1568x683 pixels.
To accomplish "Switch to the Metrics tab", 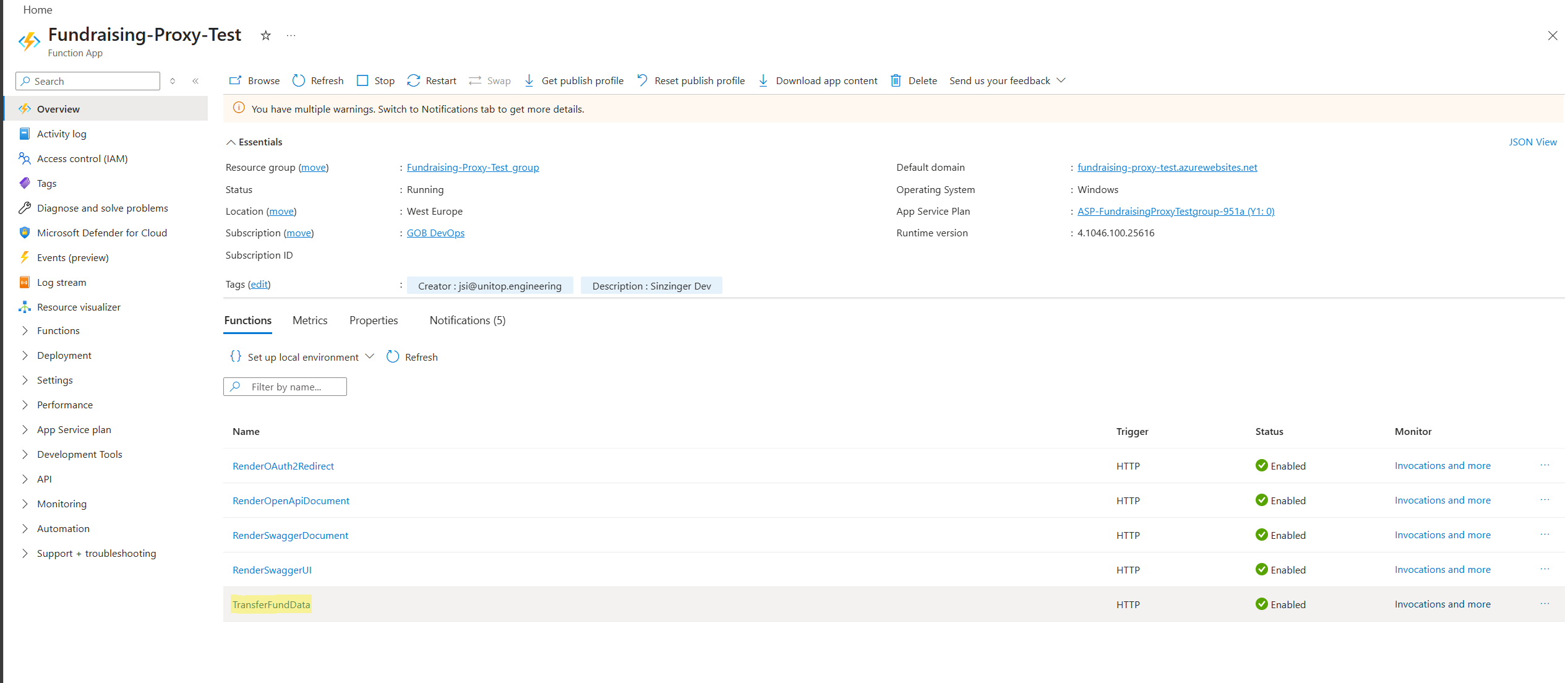I will (x=309, y=320).
